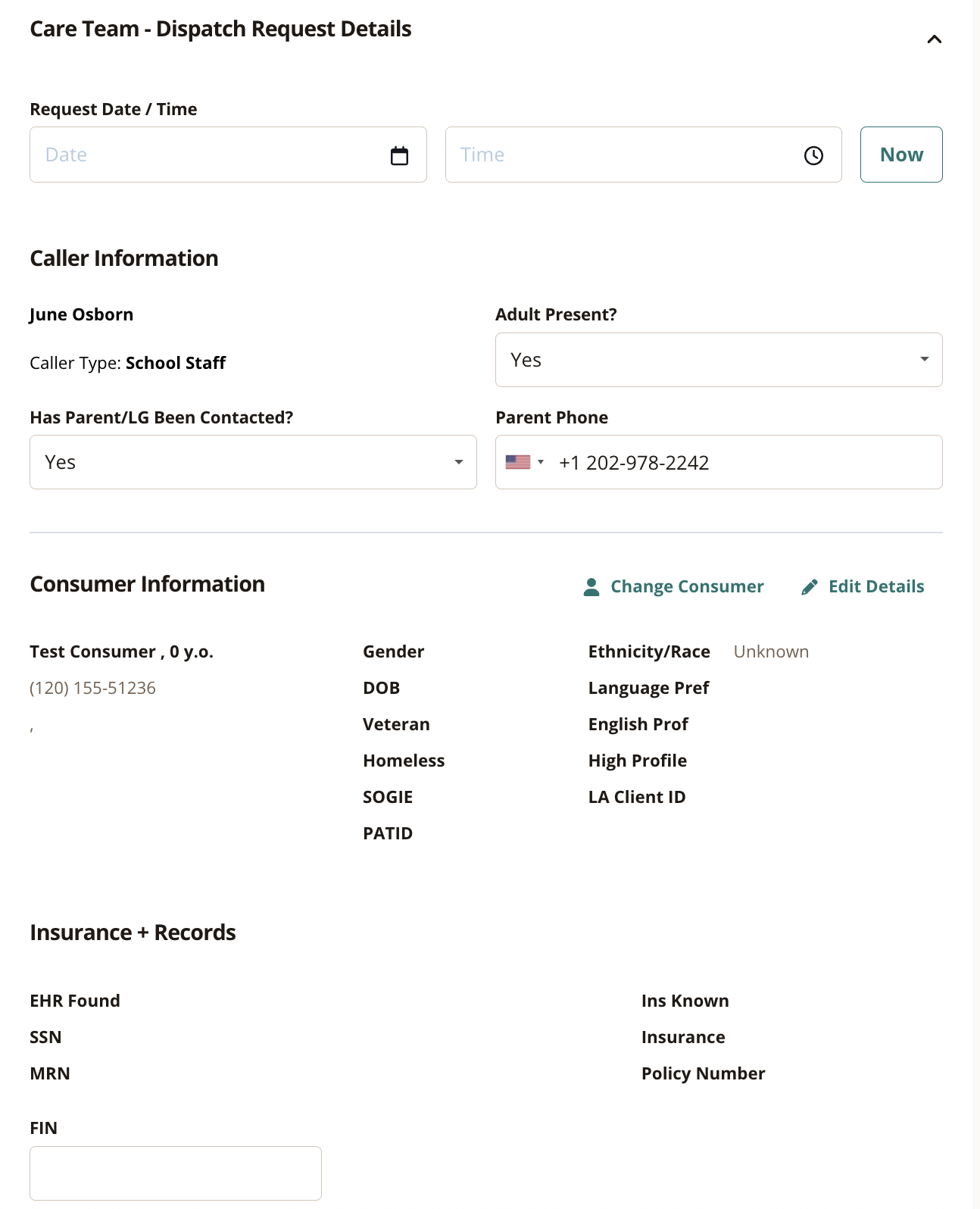This screenshot has height=1209, width=980.
Task: Click the Date input field
Action: tap(228, 155)
